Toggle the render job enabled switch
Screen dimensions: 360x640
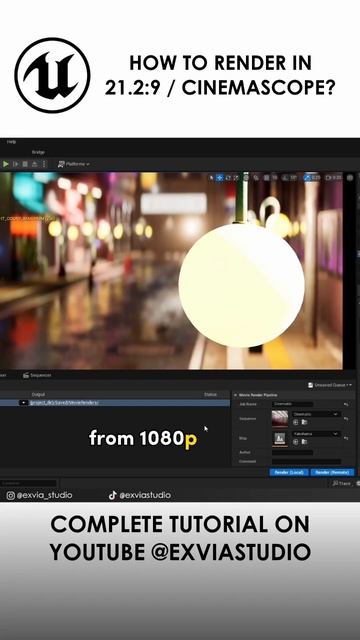(24, 403)
